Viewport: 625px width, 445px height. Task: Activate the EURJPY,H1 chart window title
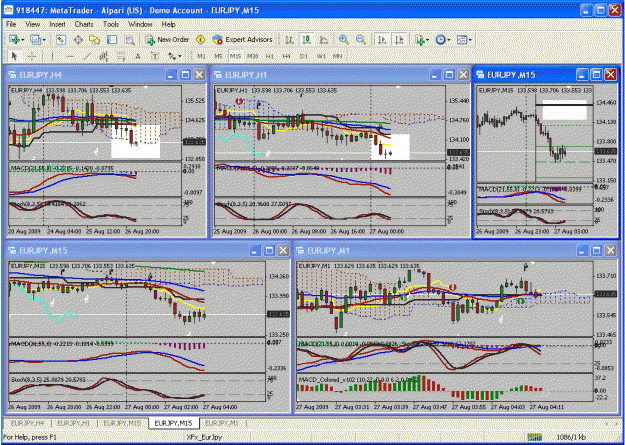tap(246, 74)
